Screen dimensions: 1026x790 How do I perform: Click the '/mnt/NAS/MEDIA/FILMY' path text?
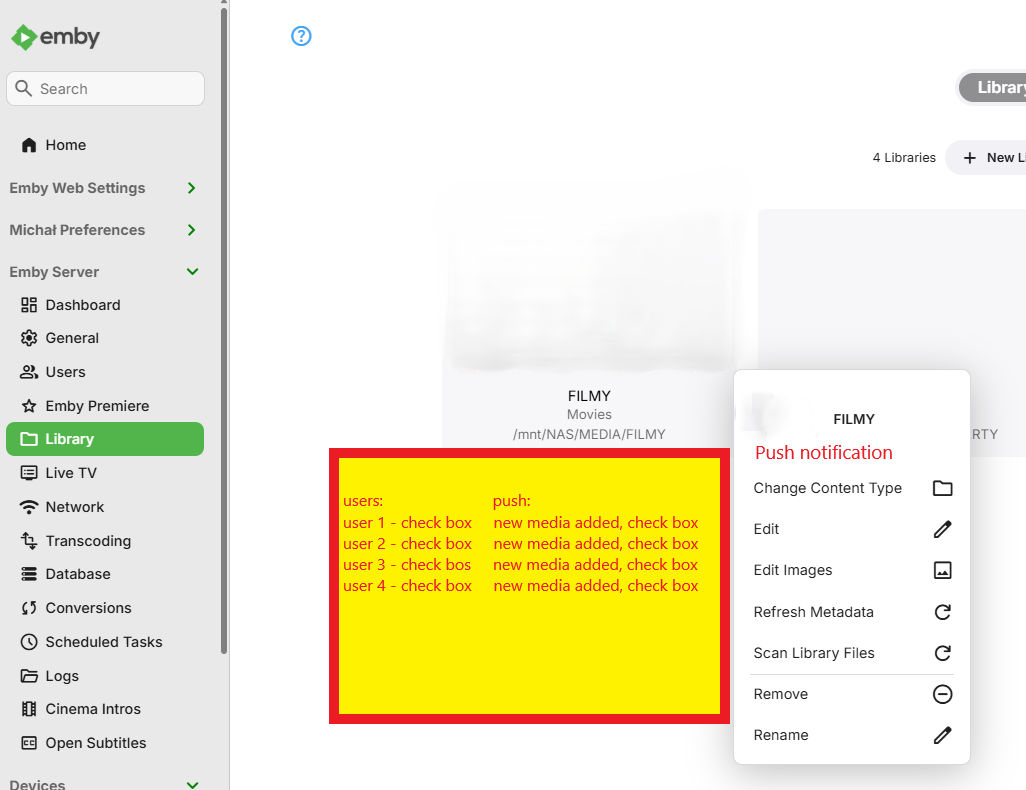tap(589, 435)
